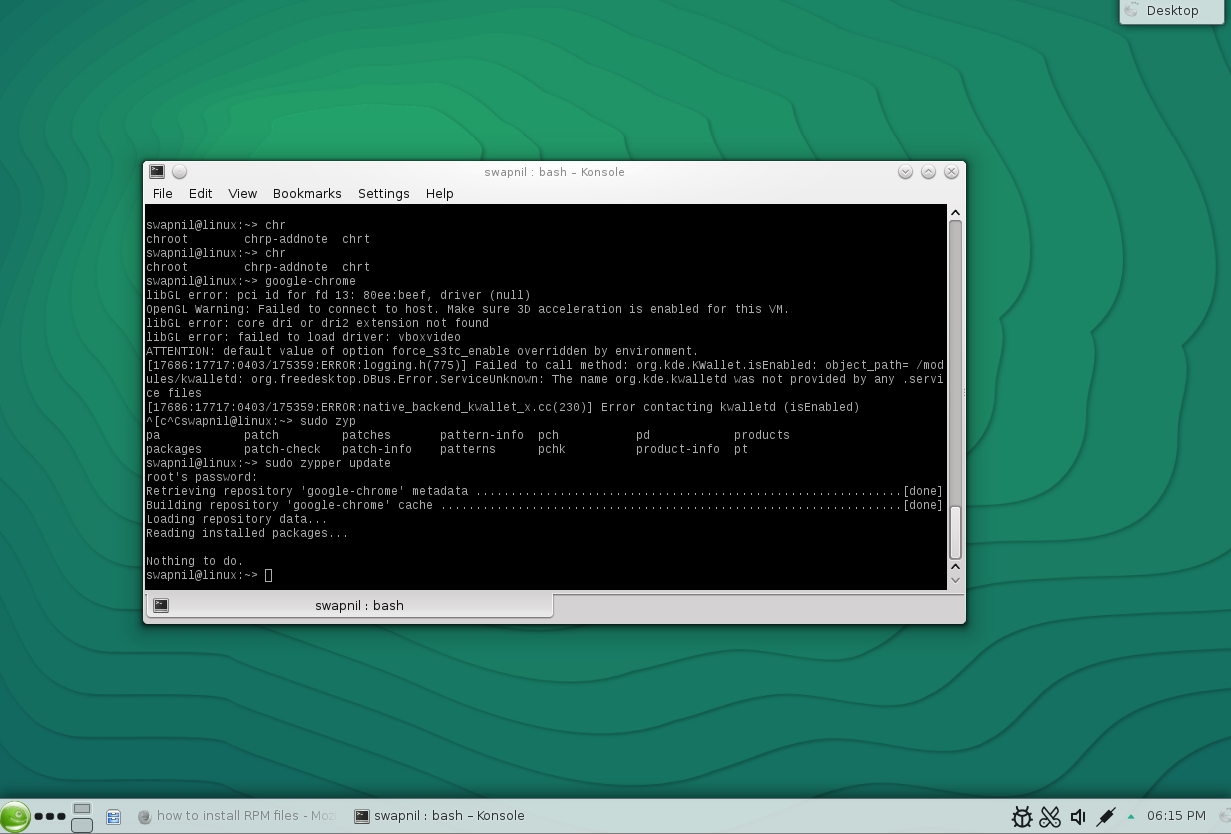This screenshot has width=1231, height=834.
Task: Open the Help menu in Konsole
Action: (440, 194)
